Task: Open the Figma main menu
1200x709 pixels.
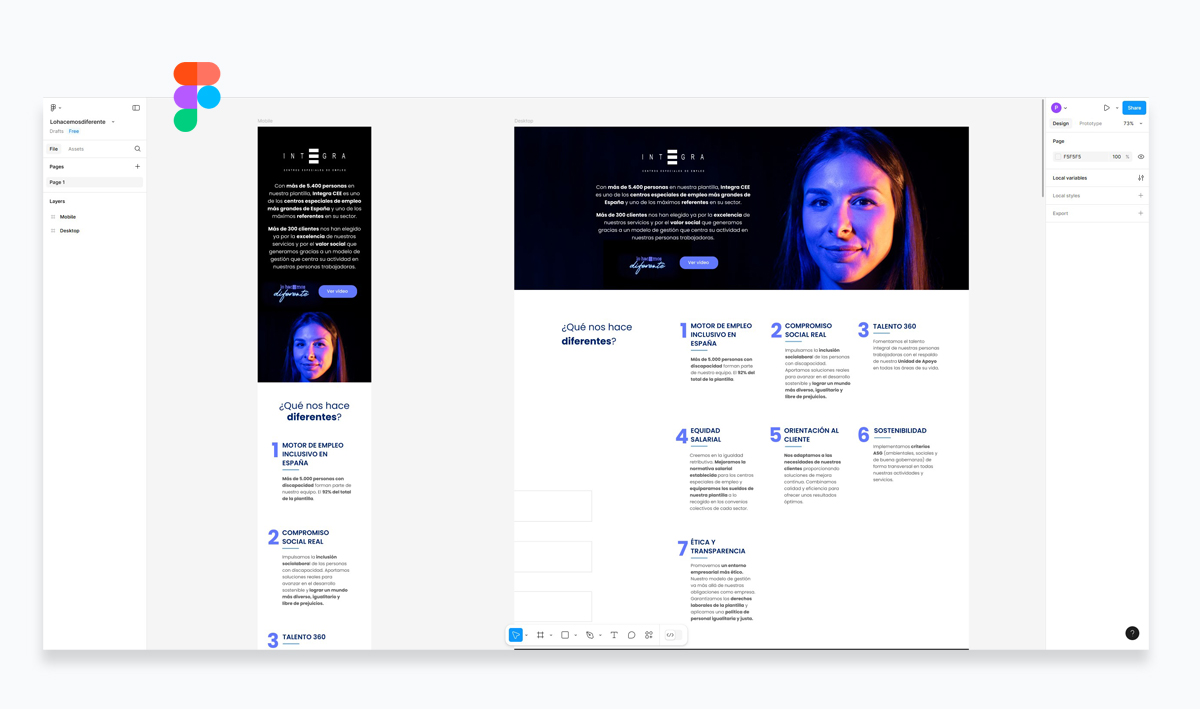Action: click(53, 108)
